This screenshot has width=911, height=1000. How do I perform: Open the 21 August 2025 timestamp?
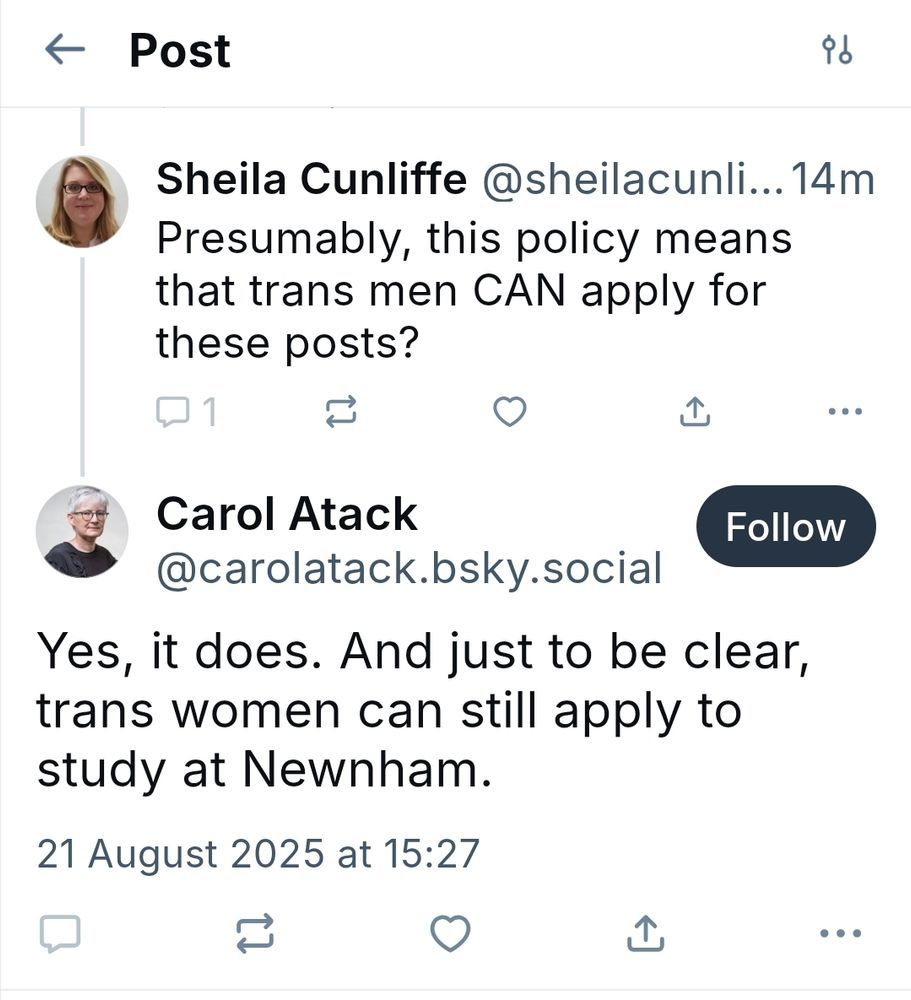click(258, 854)
